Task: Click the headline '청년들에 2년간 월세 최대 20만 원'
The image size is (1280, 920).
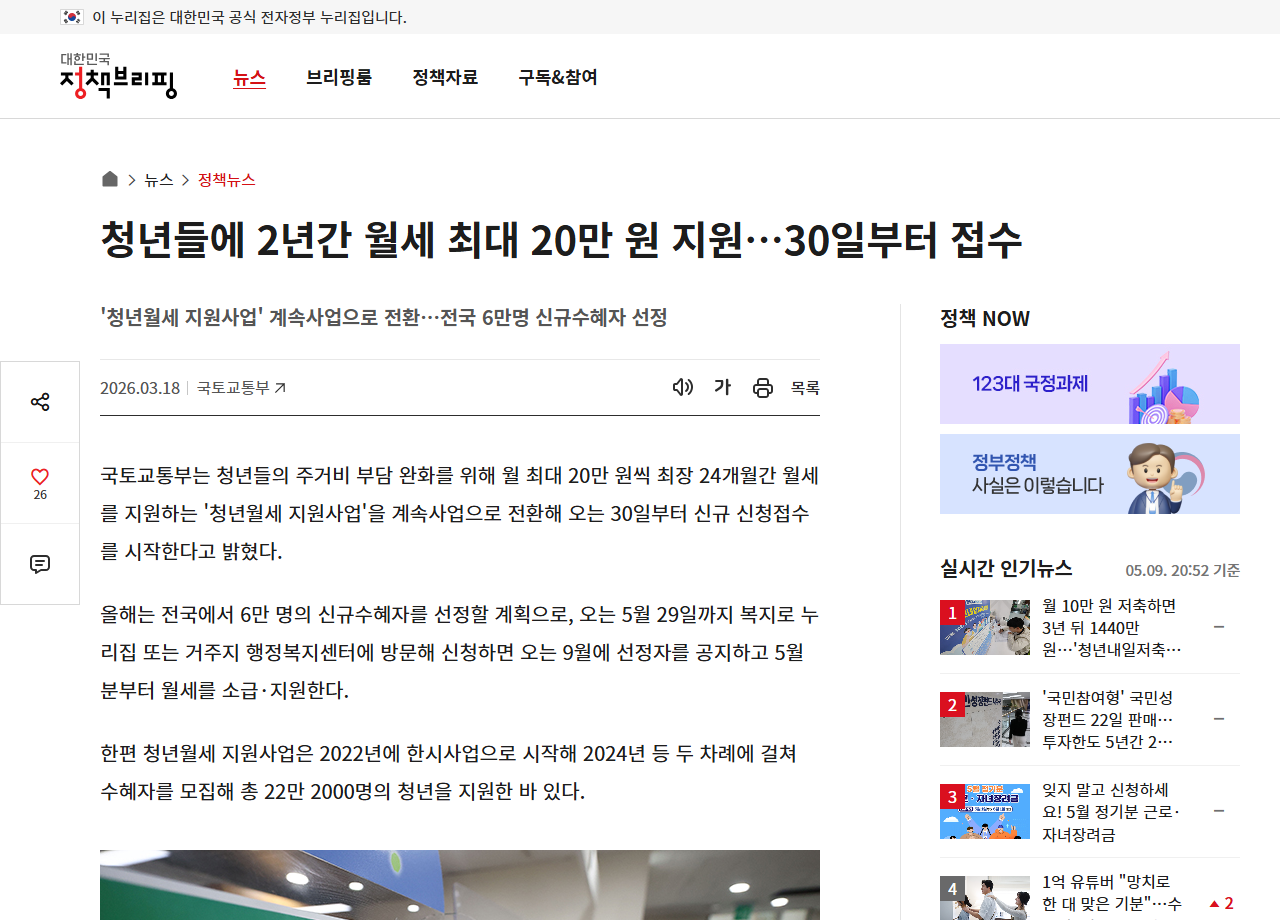Action: point(561,240)
